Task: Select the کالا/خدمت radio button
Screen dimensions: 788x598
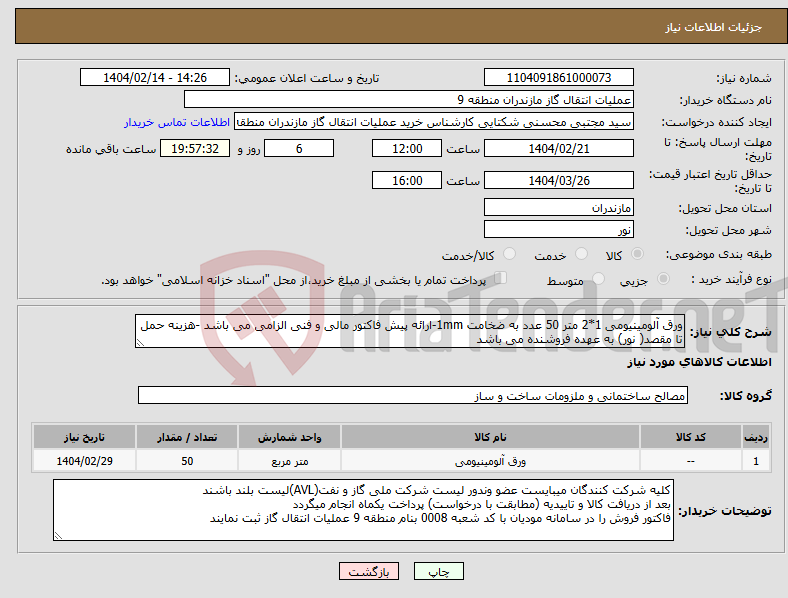Action: click(x=510, y=254)
